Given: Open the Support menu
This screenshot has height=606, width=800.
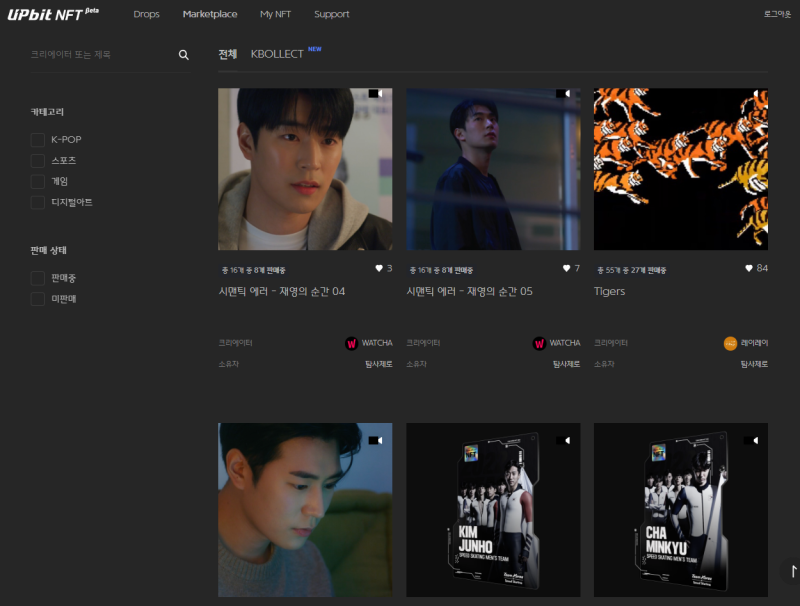Looking at the screenshot, I should pos(332,14).
